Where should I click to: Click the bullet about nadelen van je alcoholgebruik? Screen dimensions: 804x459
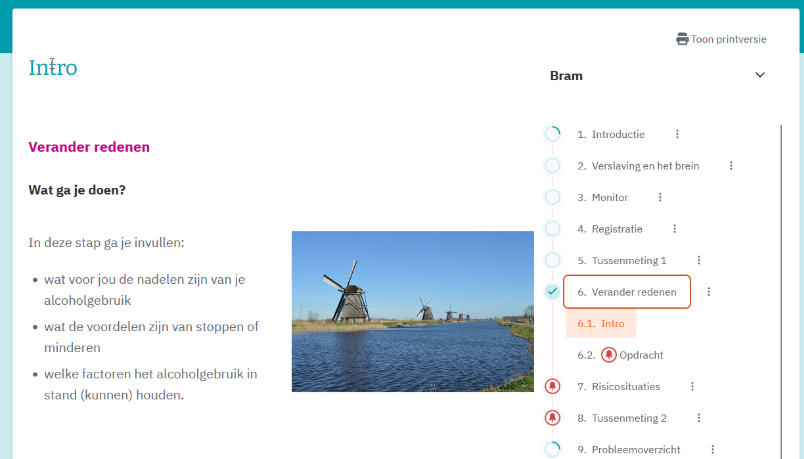(x=145, y=290)
